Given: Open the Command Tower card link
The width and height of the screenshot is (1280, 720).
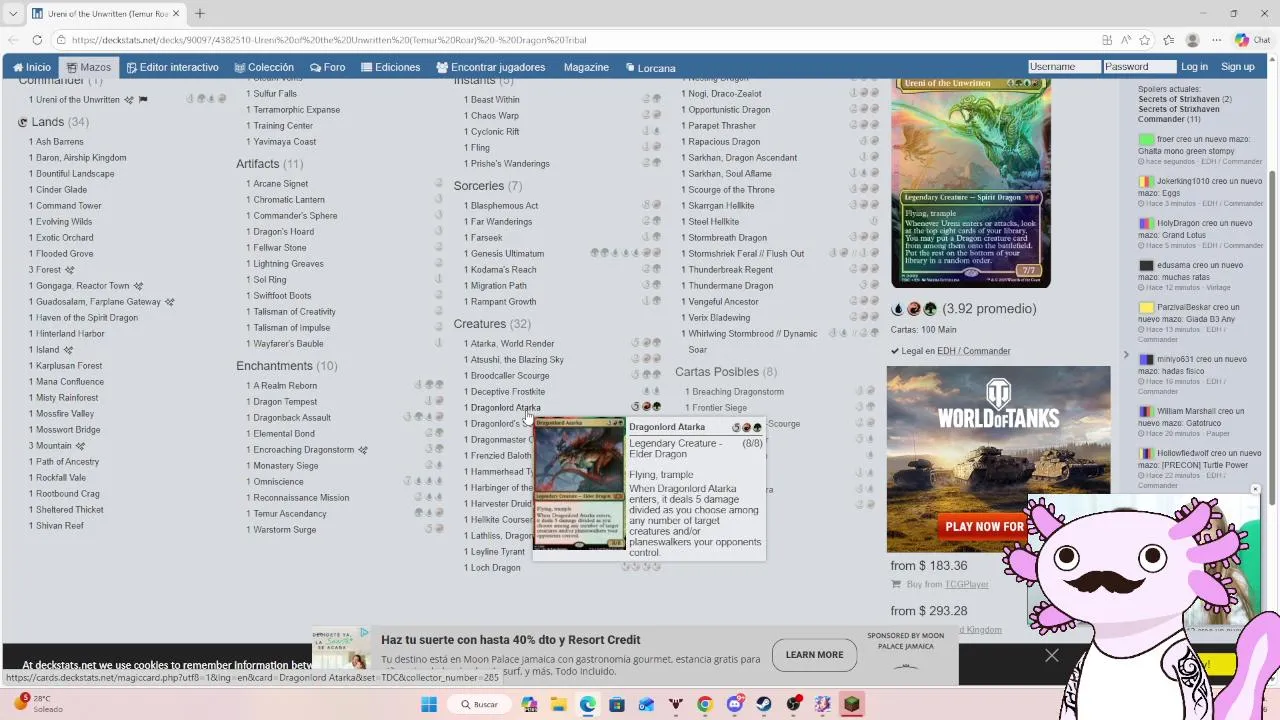Looking at the screenshot, I should click(69, 206).
